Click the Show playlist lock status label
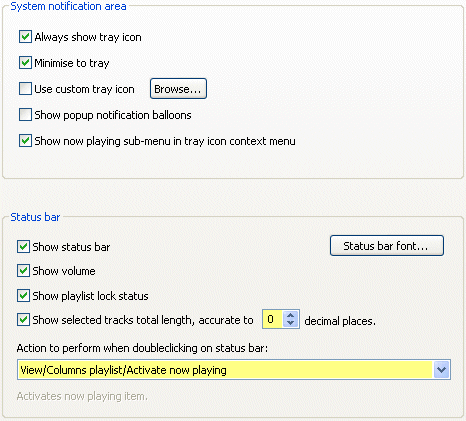 (90, 296)
